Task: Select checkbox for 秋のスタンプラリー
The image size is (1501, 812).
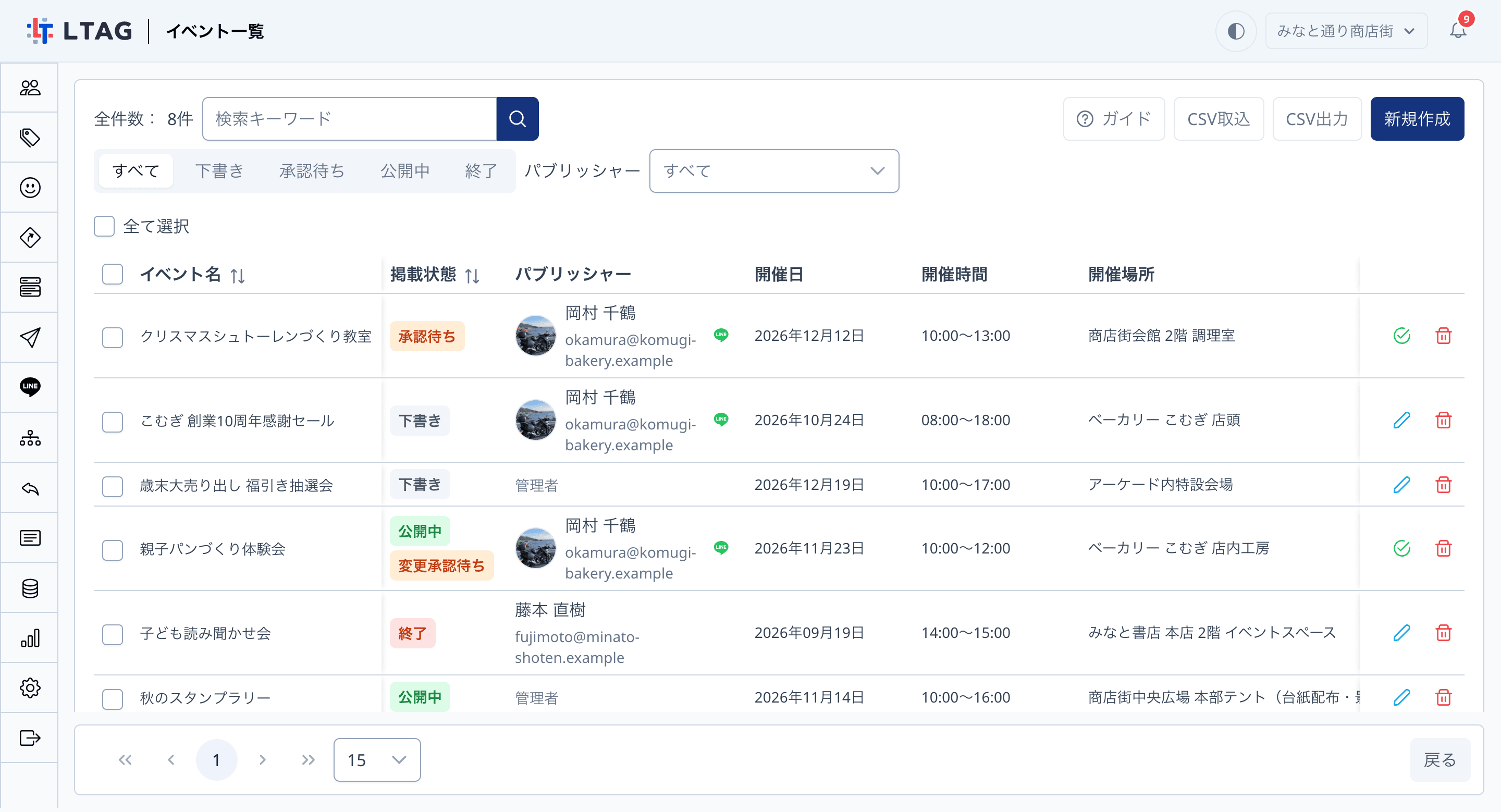Action: [113, 698]
